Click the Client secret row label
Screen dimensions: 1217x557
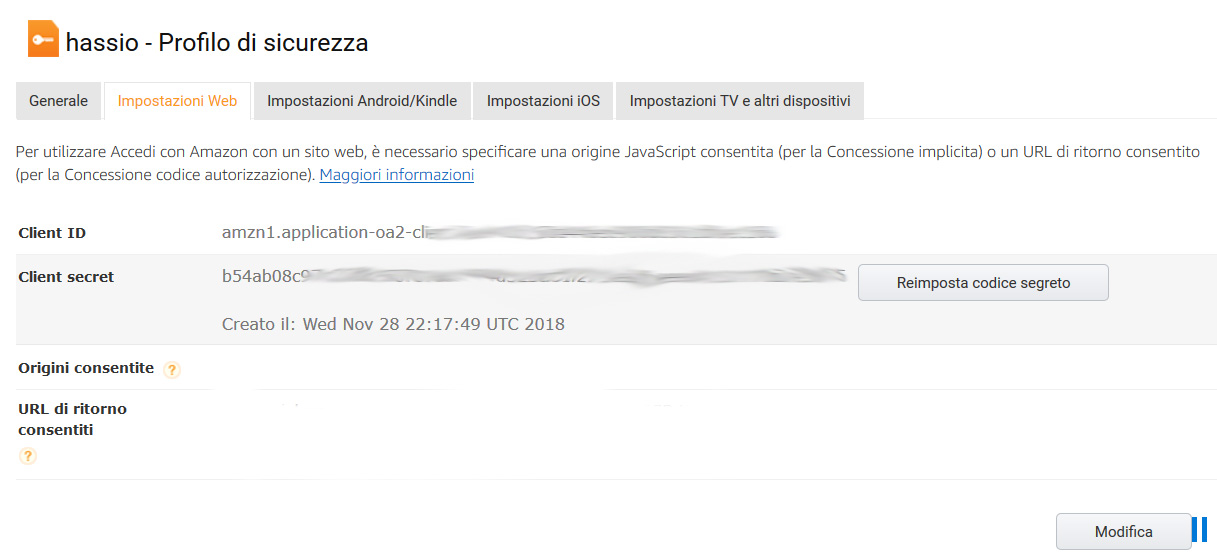(66, 277)
